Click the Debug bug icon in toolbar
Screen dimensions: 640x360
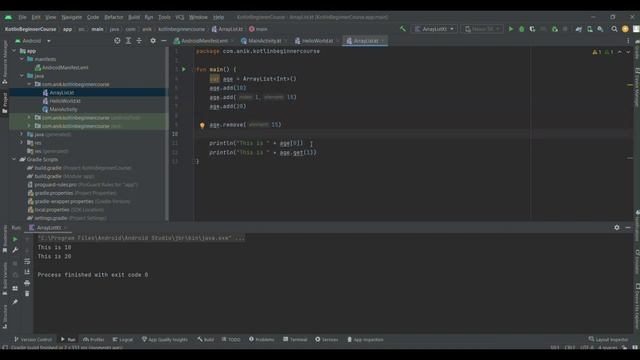(x=522, y=29)
